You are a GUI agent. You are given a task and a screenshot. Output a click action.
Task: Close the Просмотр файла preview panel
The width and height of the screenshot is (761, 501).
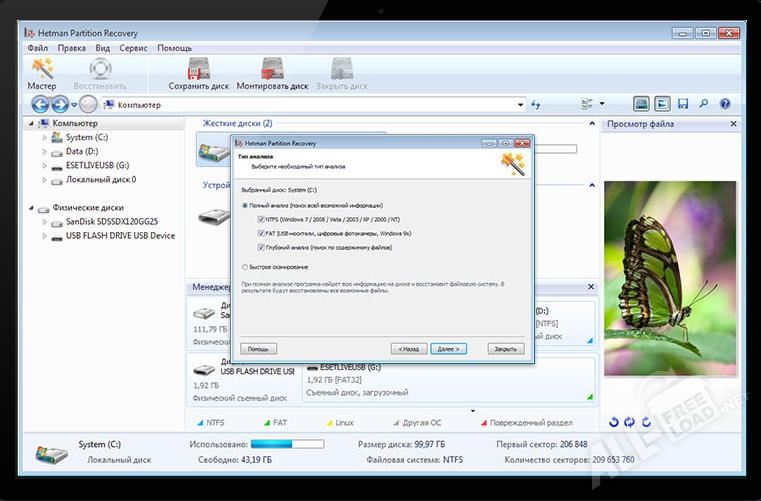(733, 124)
